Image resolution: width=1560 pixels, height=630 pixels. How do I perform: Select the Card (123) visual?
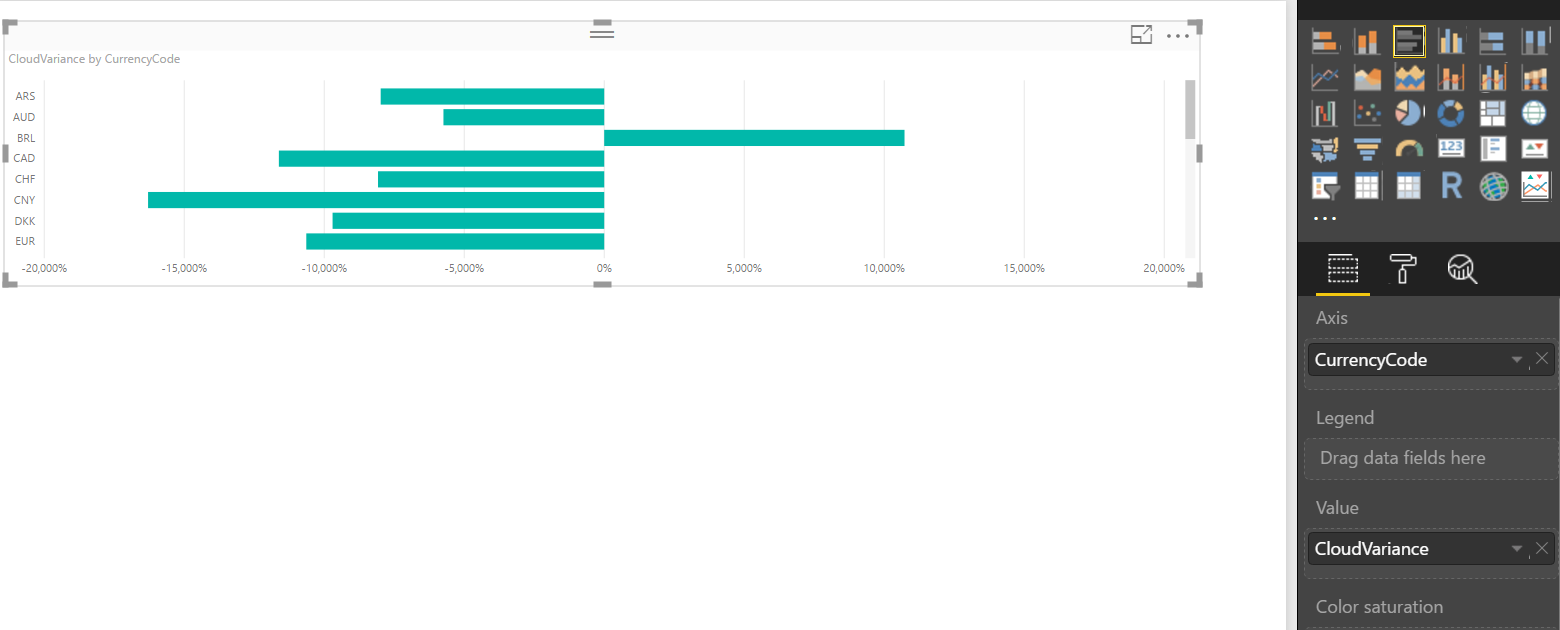1451,149
